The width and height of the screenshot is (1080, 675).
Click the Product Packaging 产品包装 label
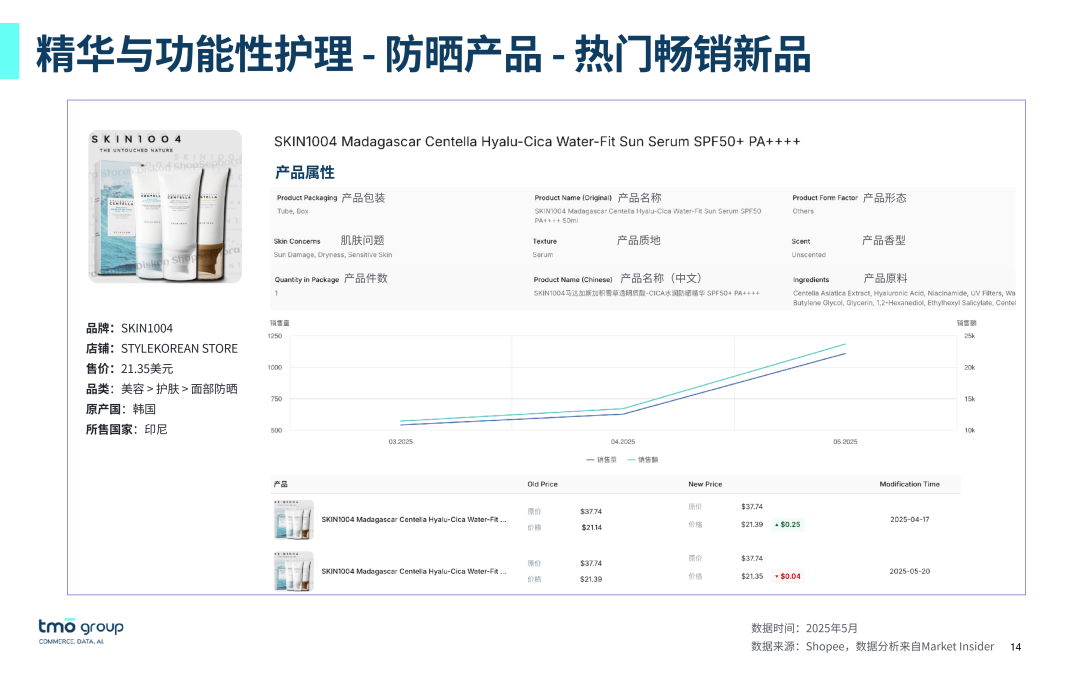pyautogui.click(x=331, y=198)
